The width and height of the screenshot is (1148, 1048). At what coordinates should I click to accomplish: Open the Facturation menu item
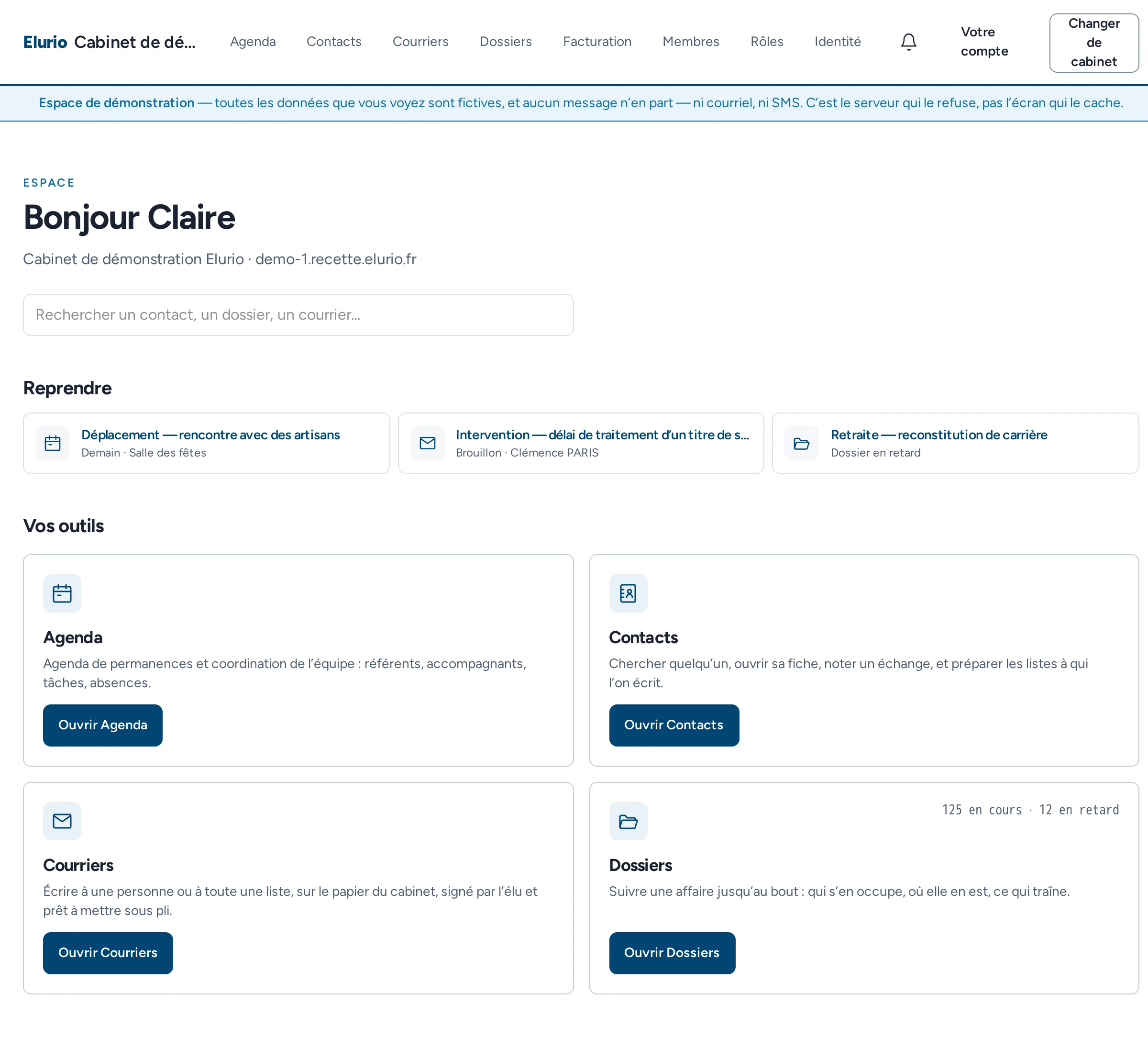click(597, 42)
